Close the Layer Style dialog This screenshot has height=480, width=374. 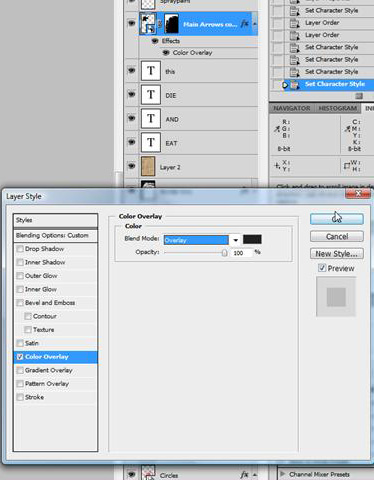click(x=358, y=193)
